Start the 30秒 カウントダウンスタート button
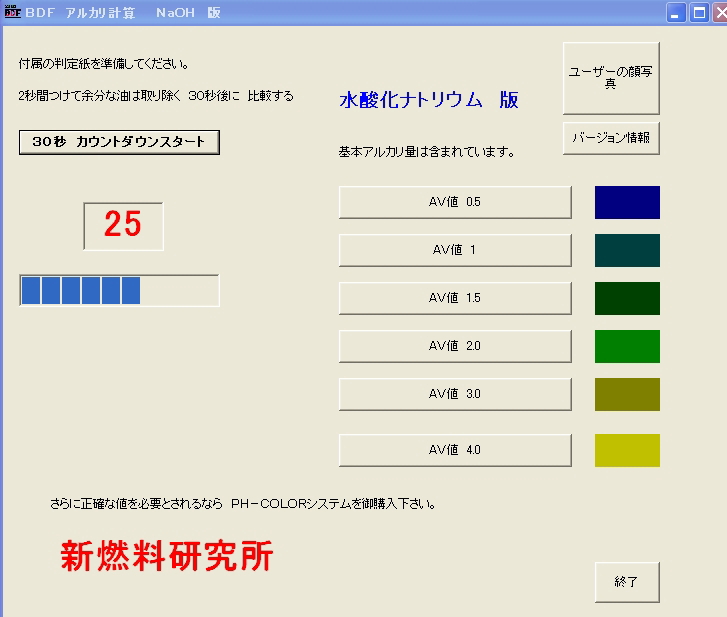The image size is (727, 617). [119, 142]
